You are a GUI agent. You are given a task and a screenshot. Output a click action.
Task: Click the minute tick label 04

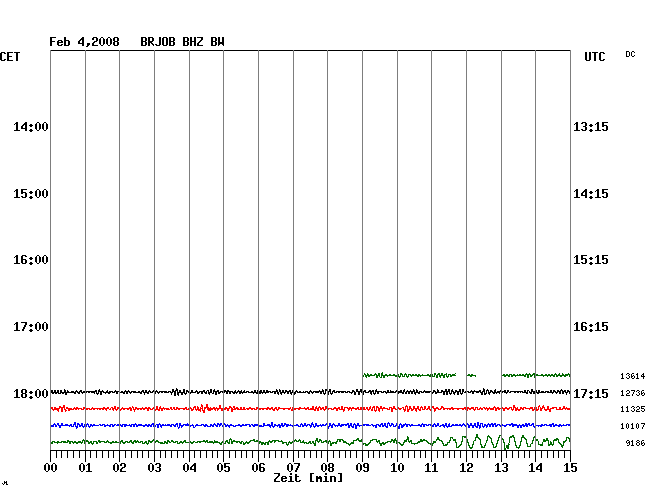click(189, 468)
